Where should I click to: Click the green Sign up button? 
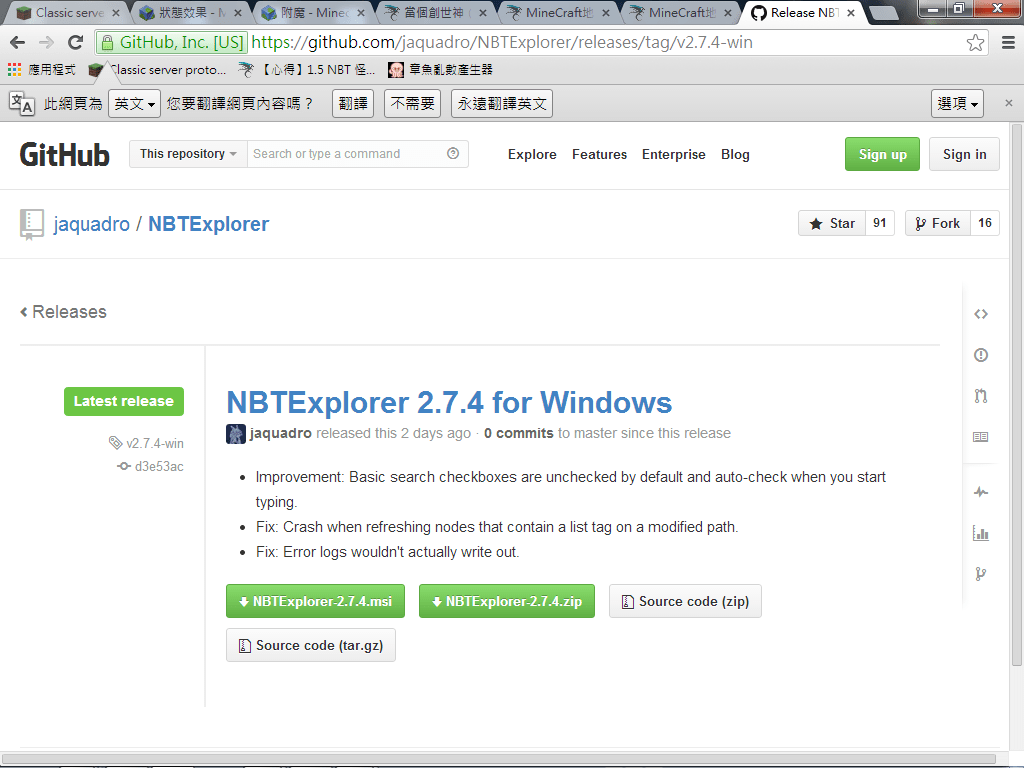click(882, 154)
